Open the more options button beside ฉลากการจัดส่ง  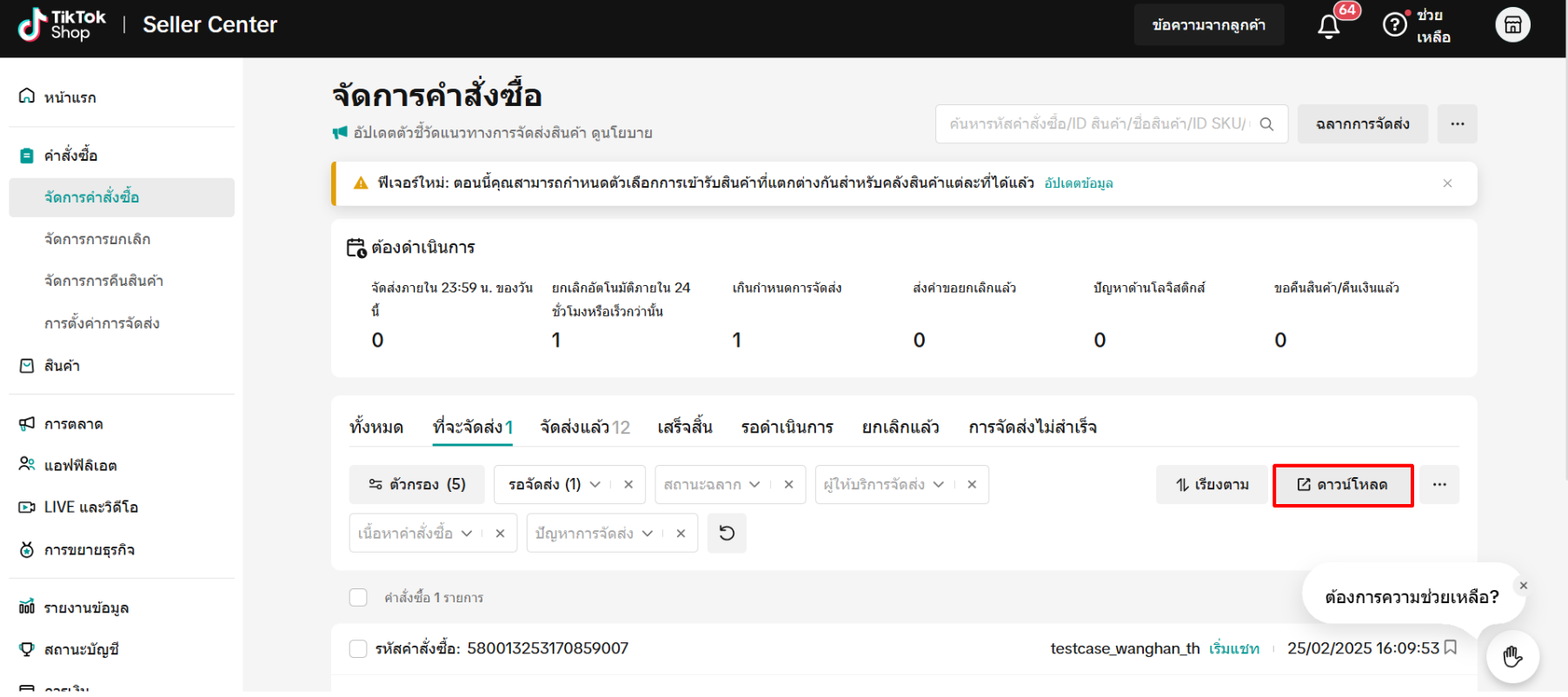point(1458,124)
